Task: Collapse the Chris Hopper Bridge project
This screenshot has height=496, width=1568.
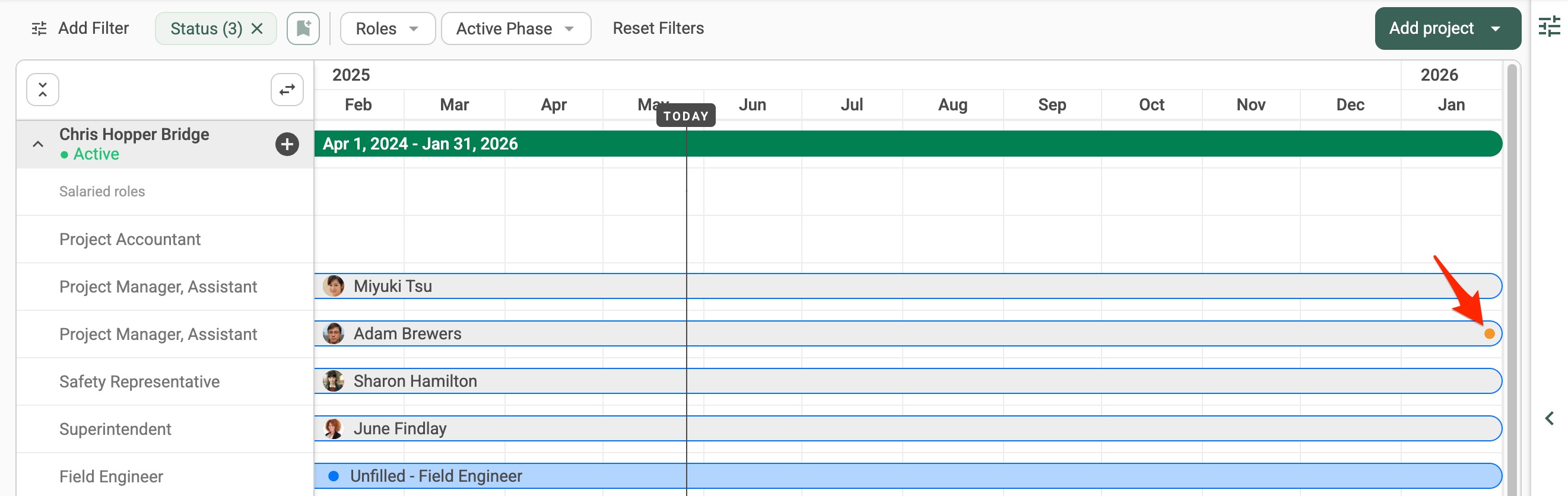Action: tap(38, 144)
